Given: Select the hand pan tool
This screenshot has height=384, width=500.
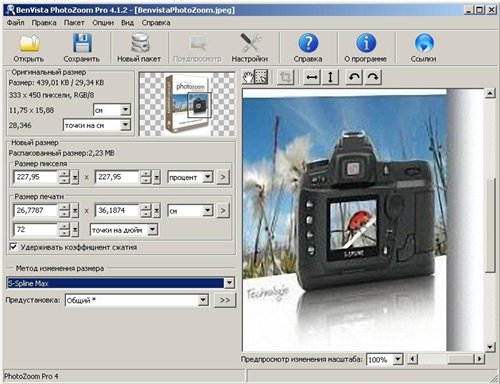Looking at the screenshot, I should coord(248,77).
